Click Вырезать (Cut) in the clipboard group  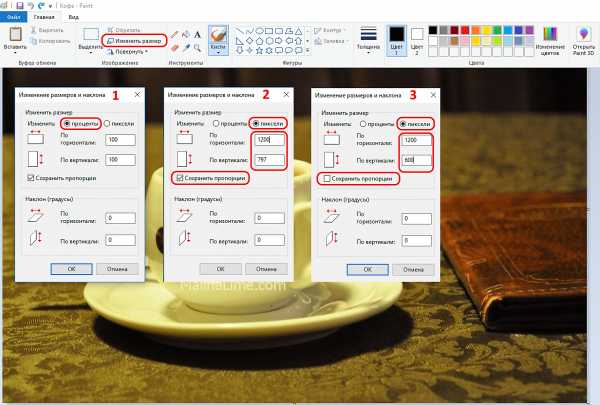point(47,30)
